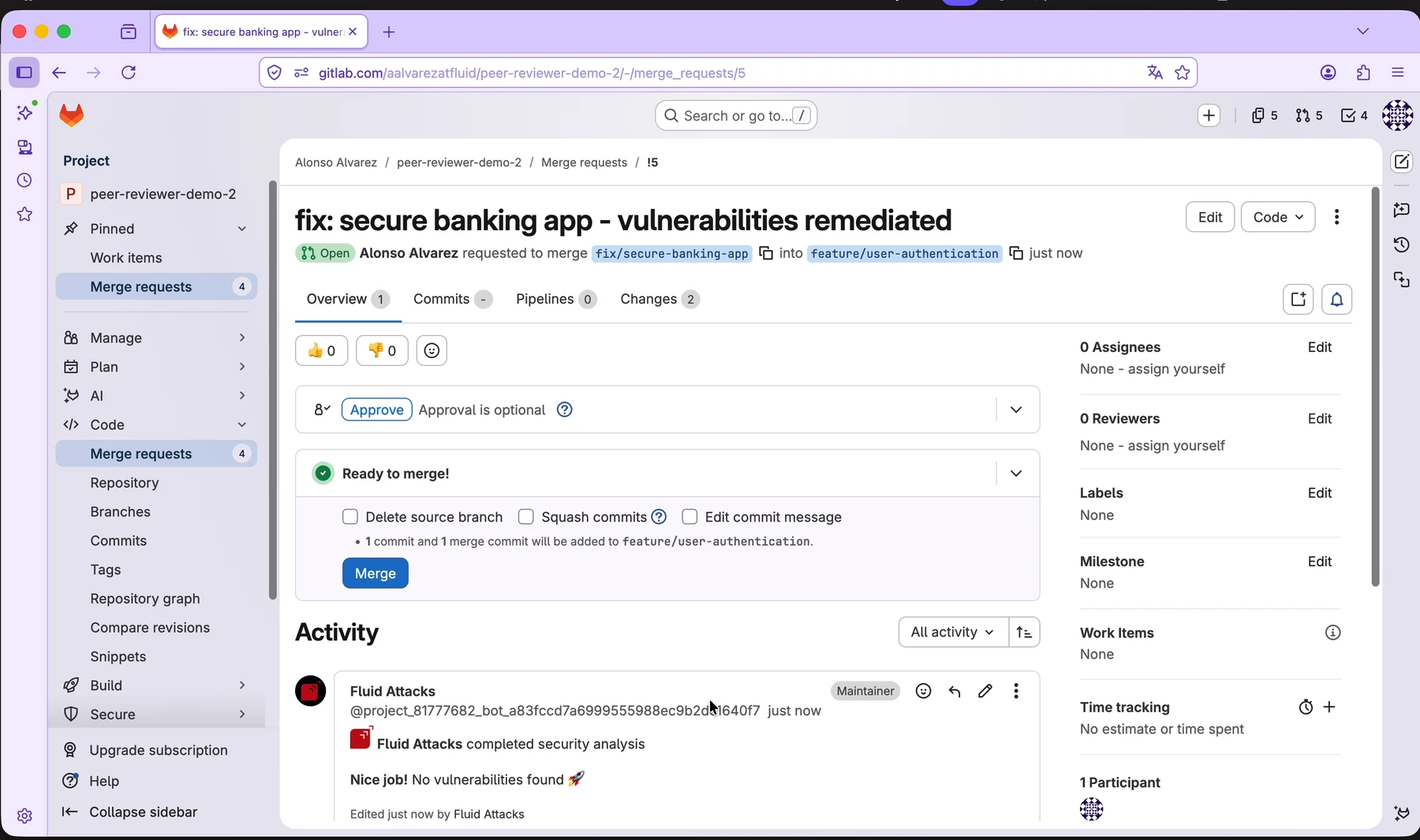Toggle notifications bell icon
The image size is (1420, 840).
[x=1337, y=300]
